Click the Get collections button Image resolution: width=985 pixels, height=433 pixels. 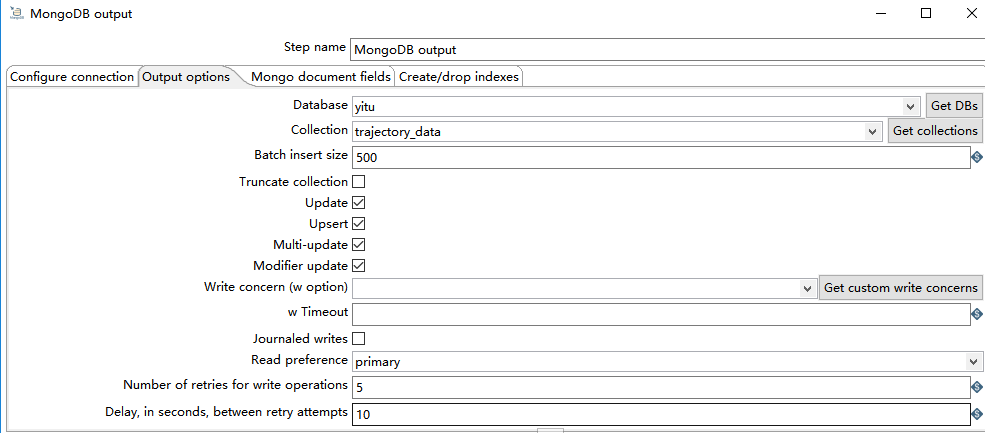point(935,131)
